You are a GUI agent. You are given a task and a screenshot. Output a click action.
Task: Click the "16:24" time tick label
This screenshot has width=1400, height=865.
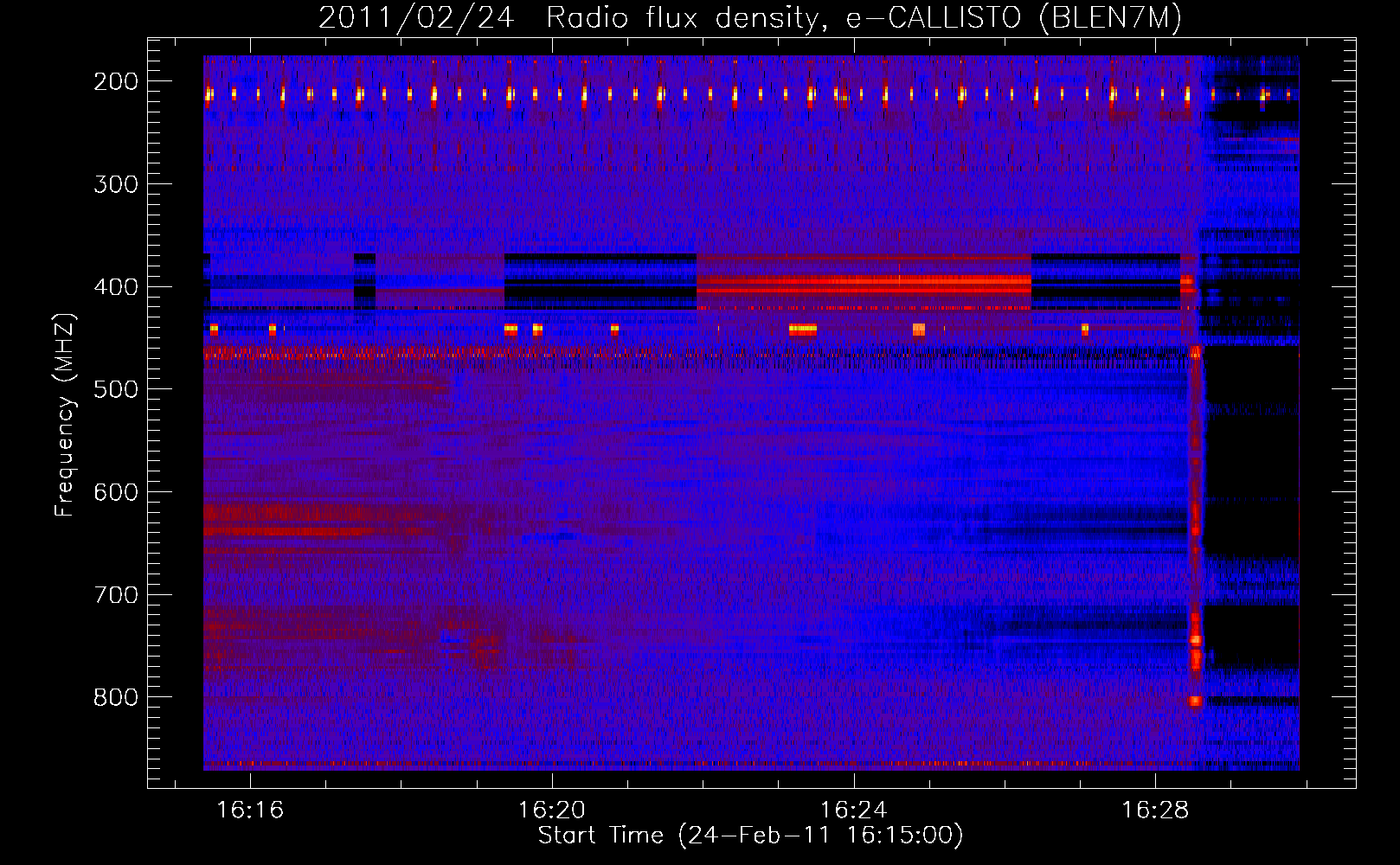[x=854, y=811]
